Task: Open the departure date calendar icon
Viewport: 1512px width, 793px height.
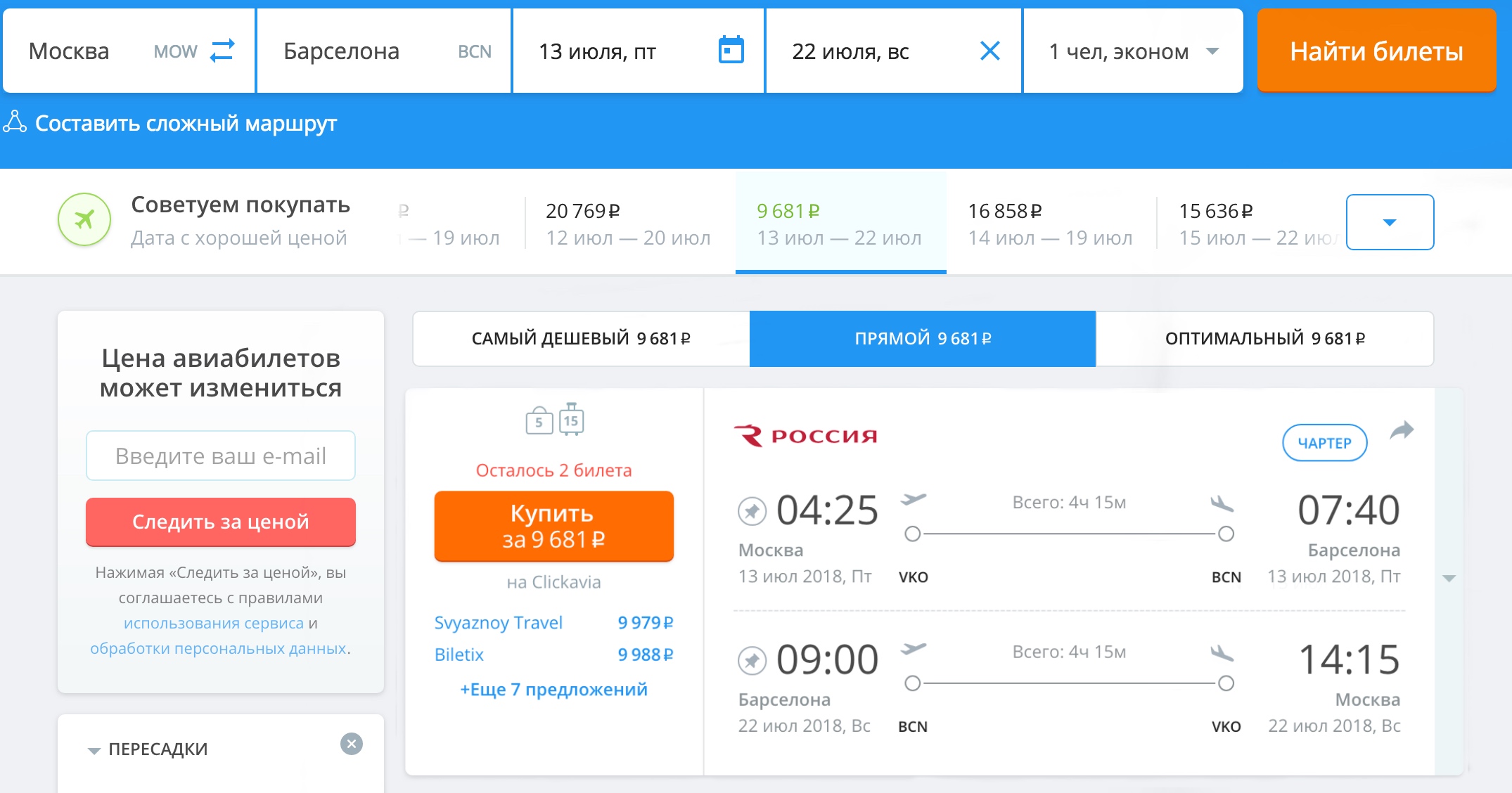Action: pos(731,50)
